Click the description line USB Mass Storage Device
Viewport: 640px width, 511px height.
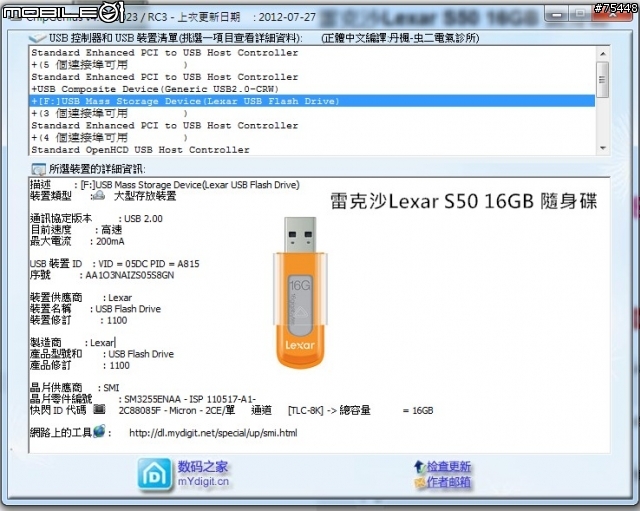tap(190, 185)
